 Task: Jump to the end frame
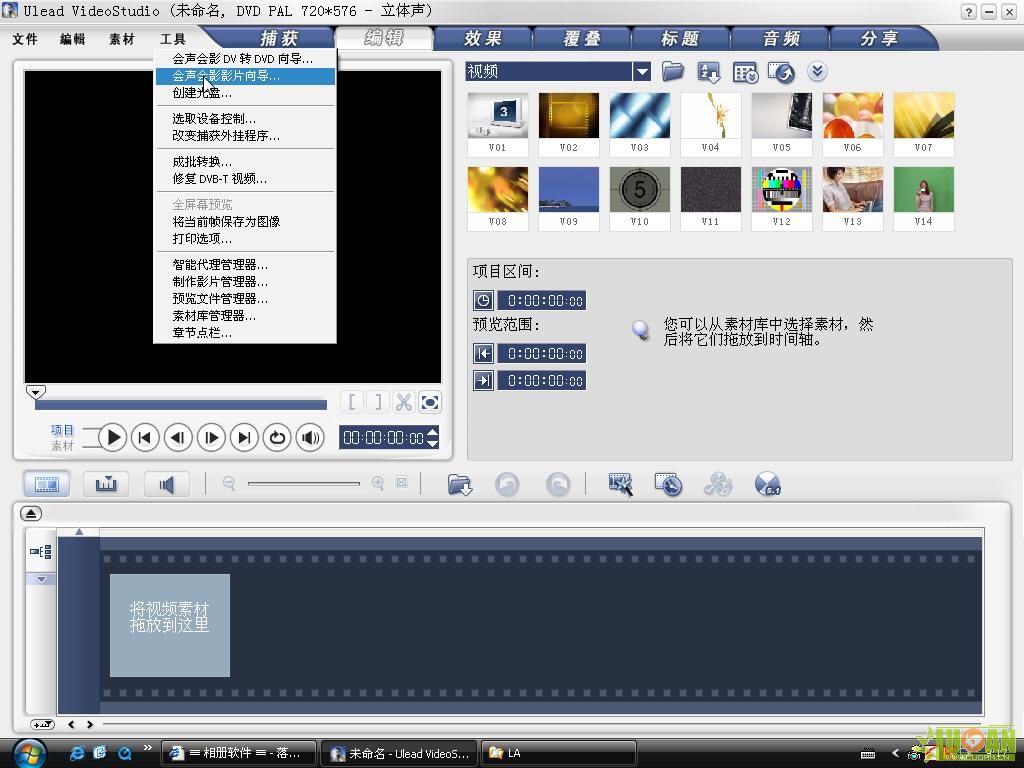(244, 438)
